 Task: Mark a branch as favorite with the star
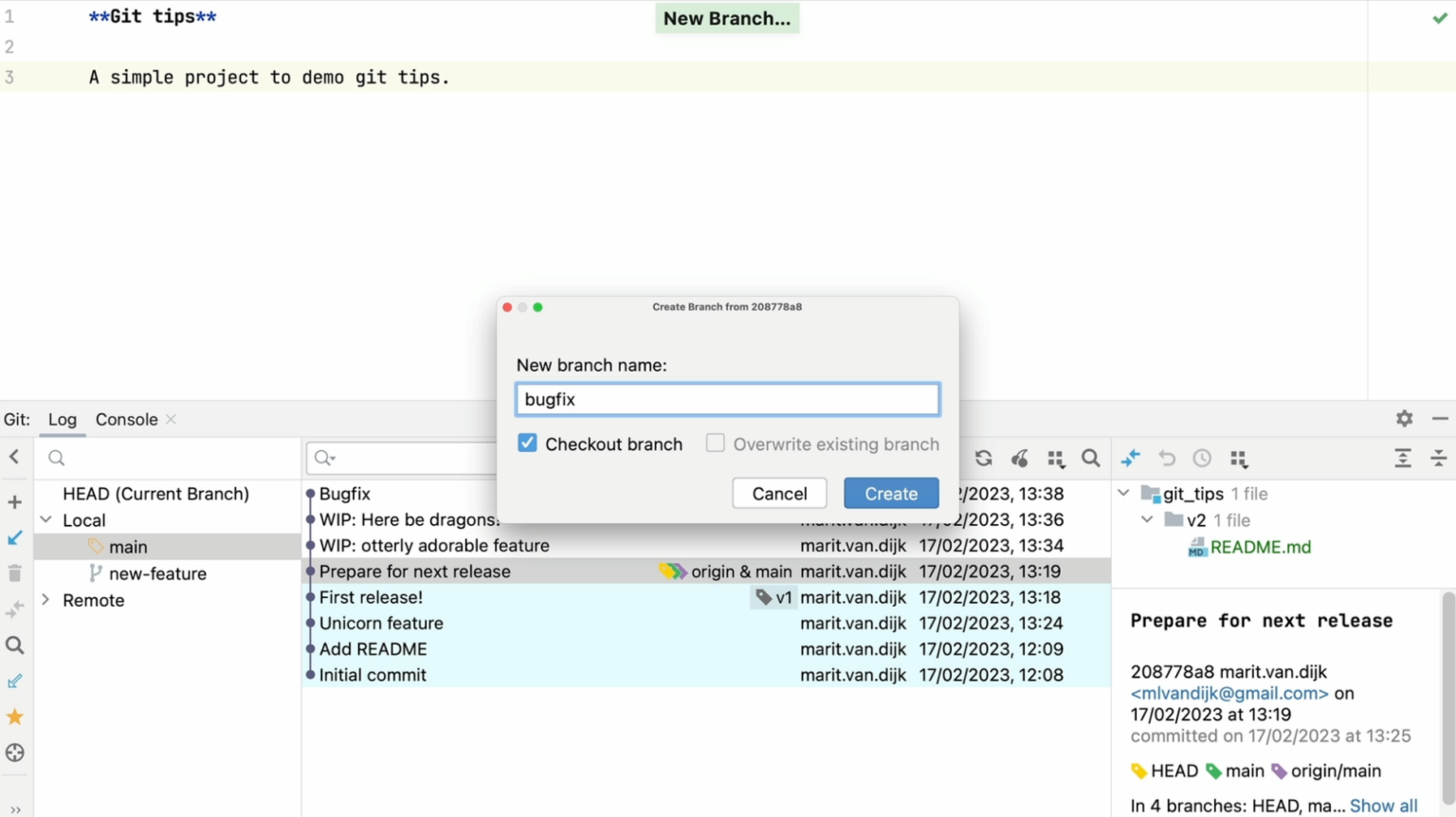tap(14, 717)
